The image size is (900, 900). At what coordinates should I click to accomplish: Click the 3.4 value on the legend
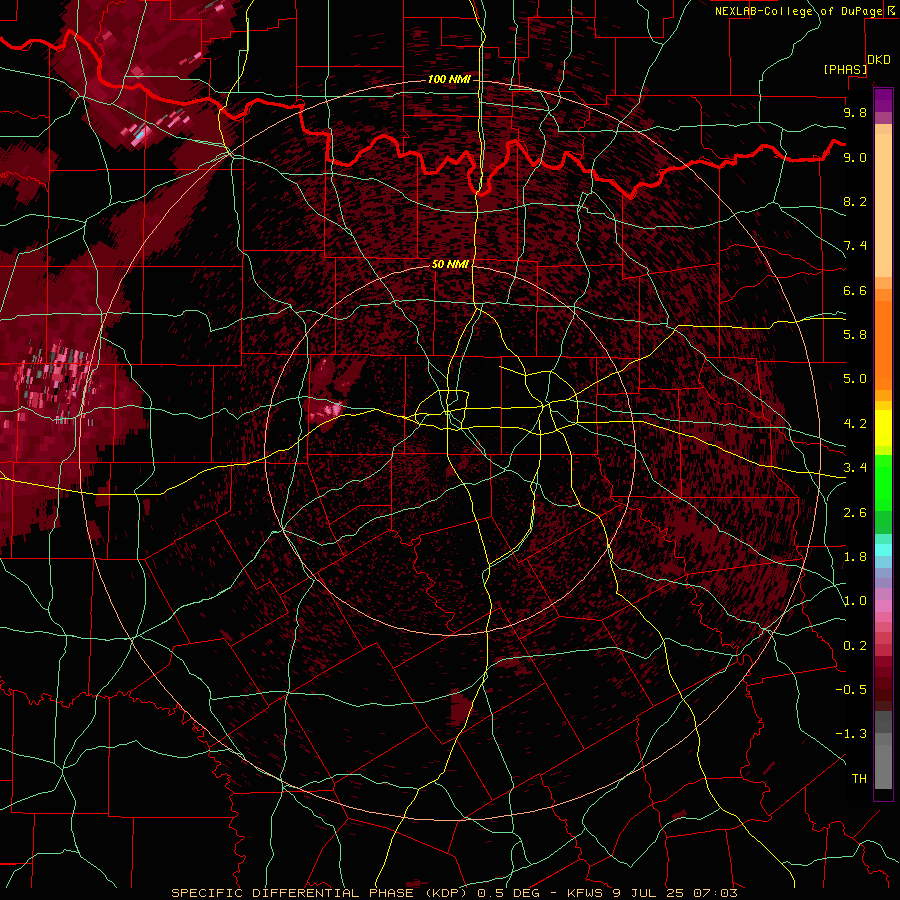855,468
